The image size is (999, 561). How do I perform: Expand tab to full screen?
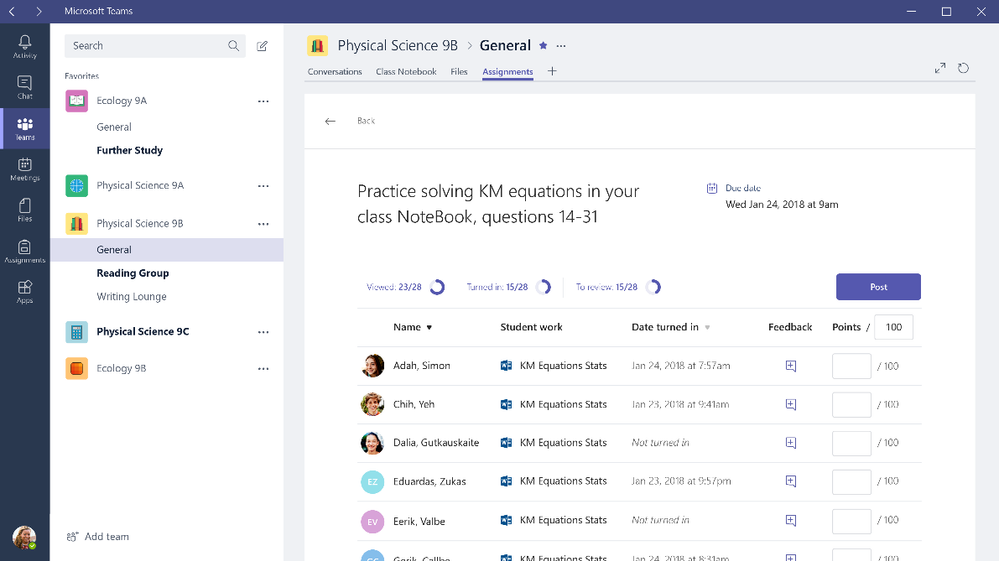(x=940, y=68)
